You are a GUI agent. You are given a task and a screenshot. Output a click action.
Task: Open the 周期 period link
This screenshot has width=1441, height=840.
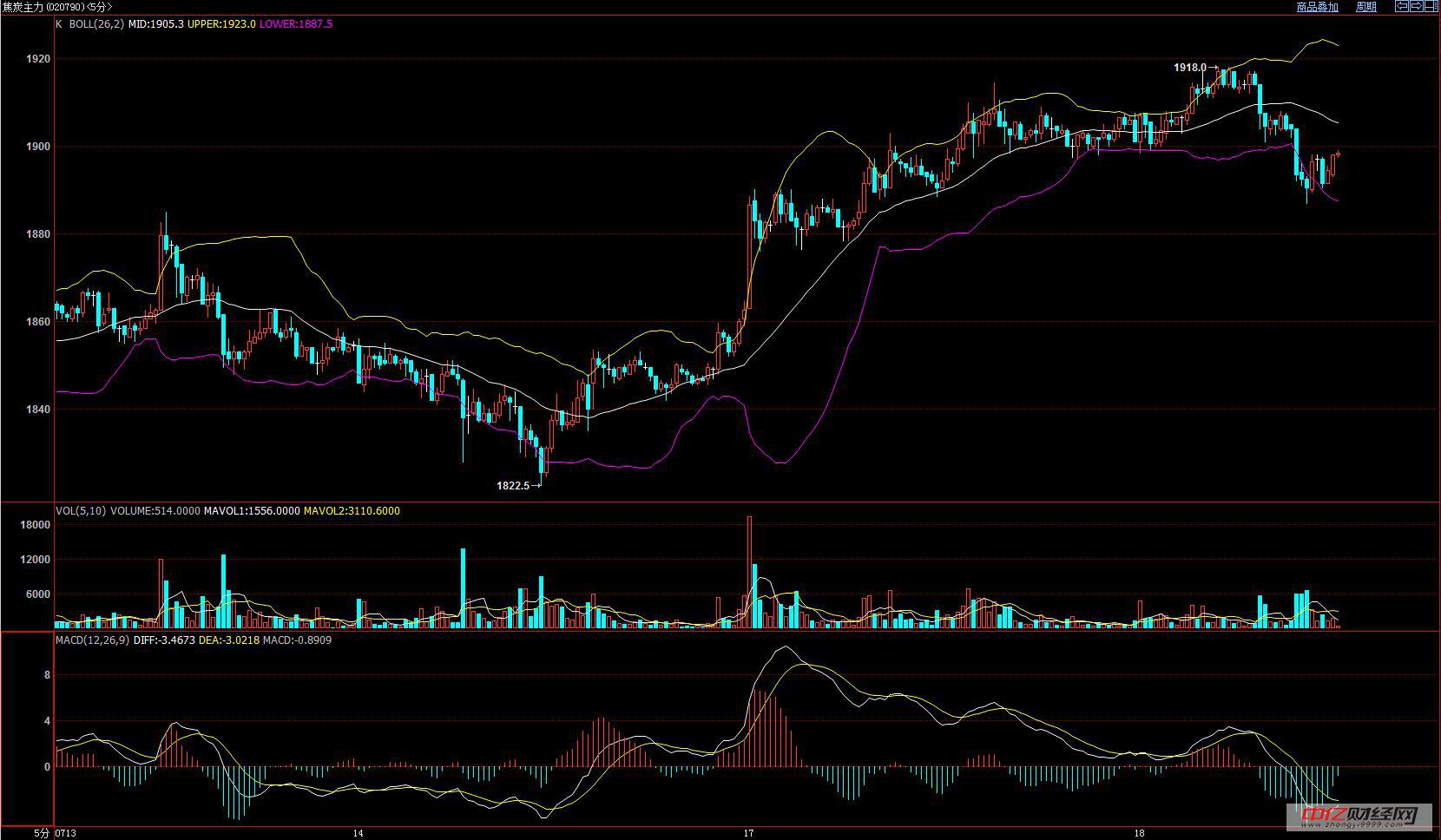[x=1366, y=7]
